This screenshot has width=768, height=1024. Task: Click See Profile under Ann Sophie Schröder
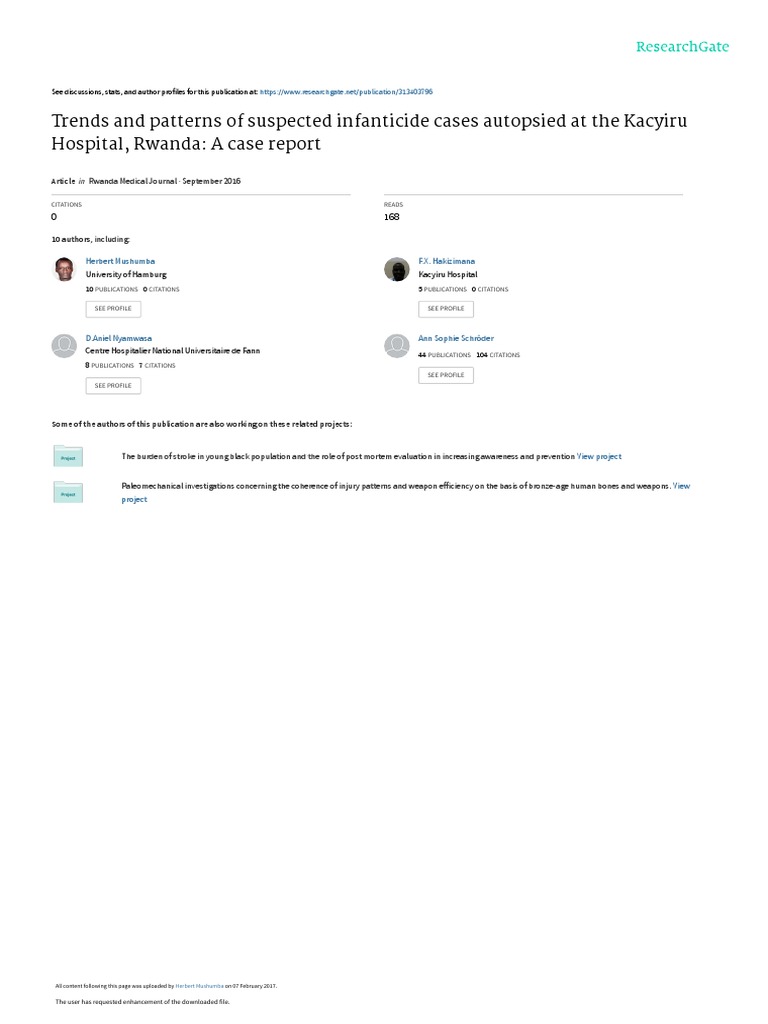pyautogui.click(x=446, y=376)
